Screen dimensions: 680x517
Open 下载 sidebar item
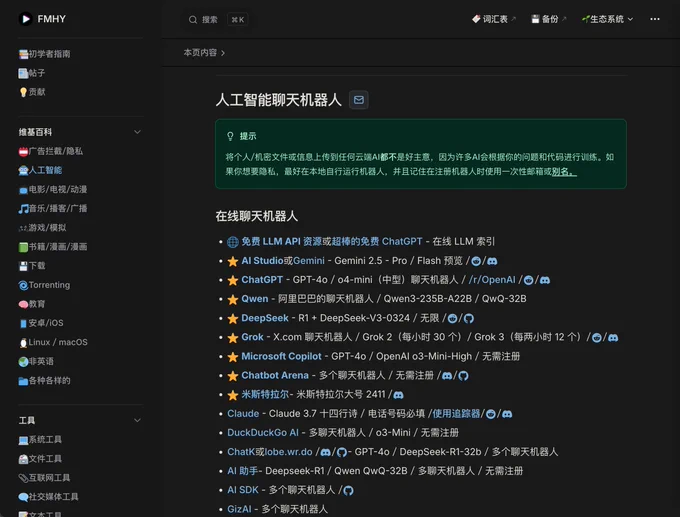pyautogui.click(x=32, y=265)
